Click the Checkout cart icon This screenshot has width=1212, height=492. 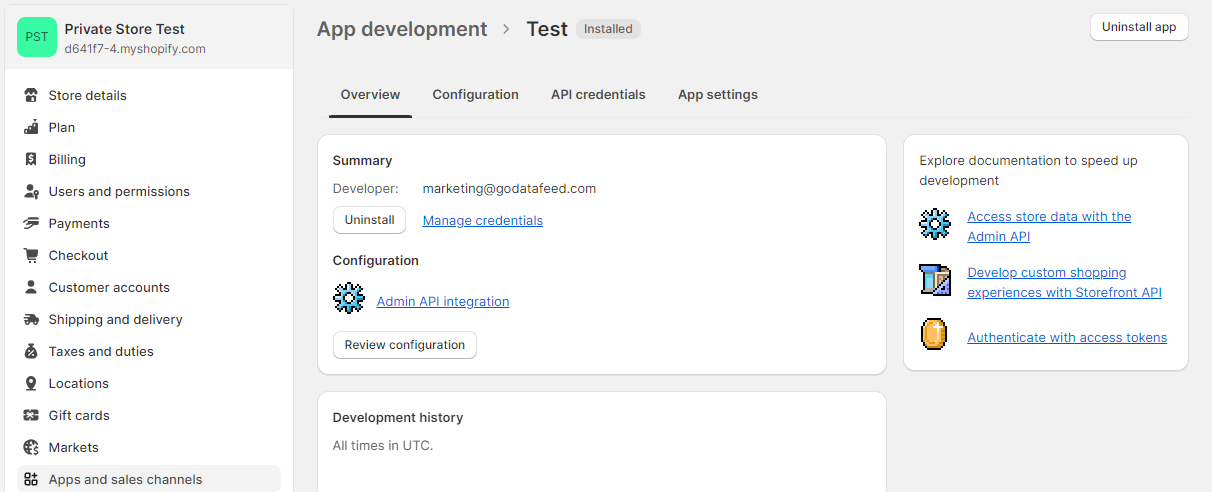(x=31, y=256)
